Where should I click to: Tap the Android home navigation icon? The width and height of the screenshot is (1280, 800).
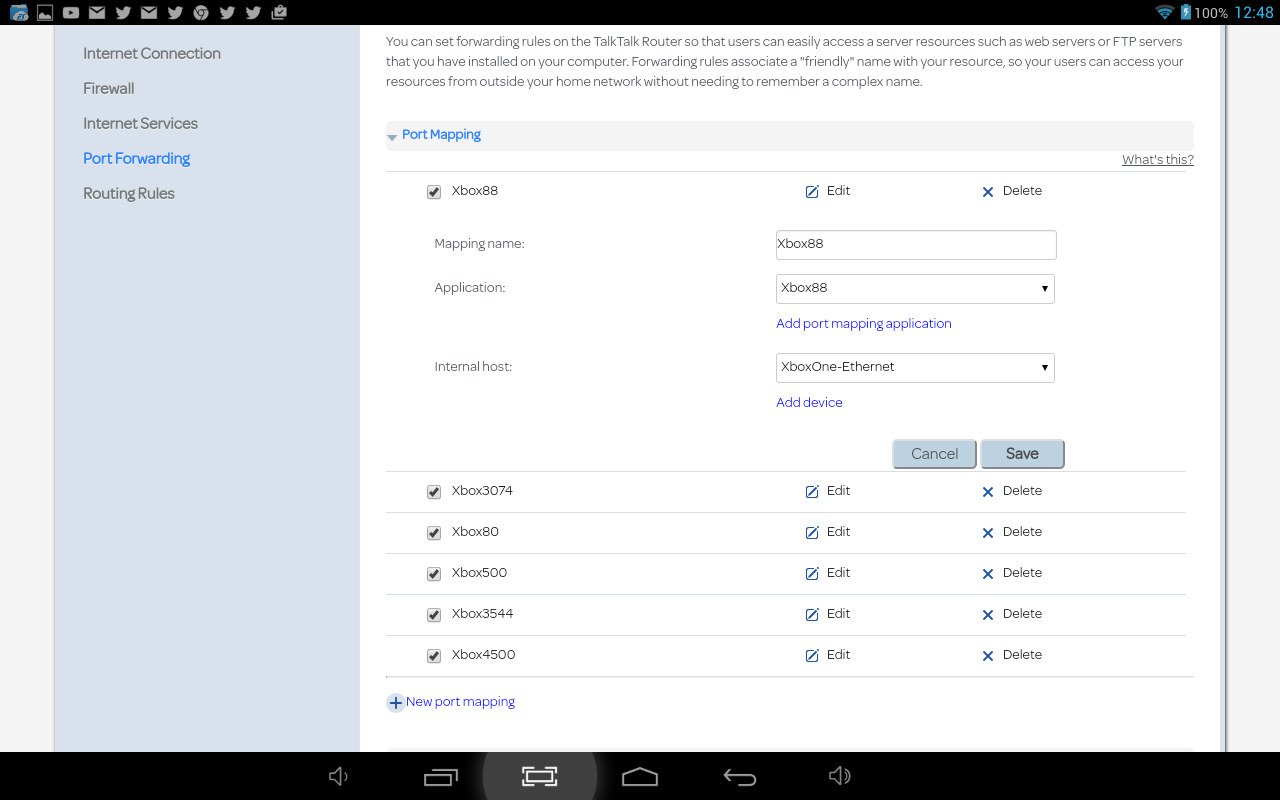coord(640,777)
